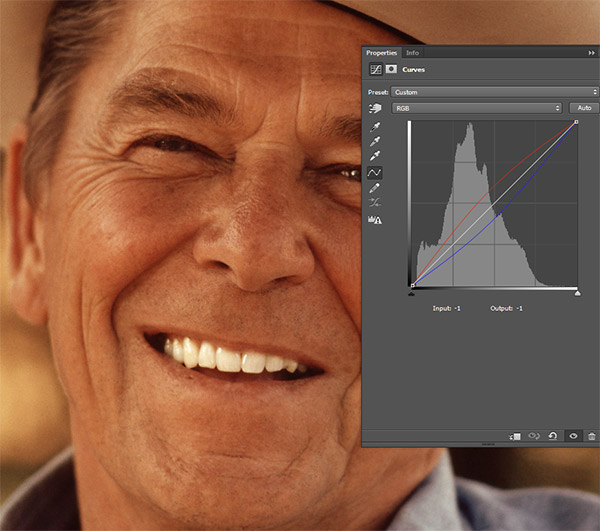
Task: Clip adjustment to layer below
Action: pos(515,436)
